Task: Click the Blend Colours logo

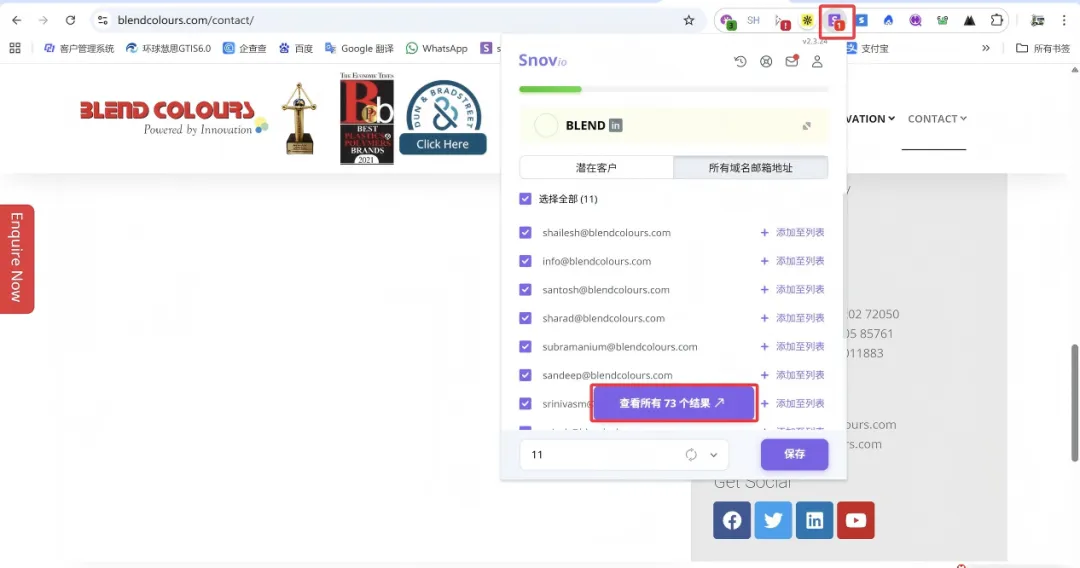Action: (174, 118)
